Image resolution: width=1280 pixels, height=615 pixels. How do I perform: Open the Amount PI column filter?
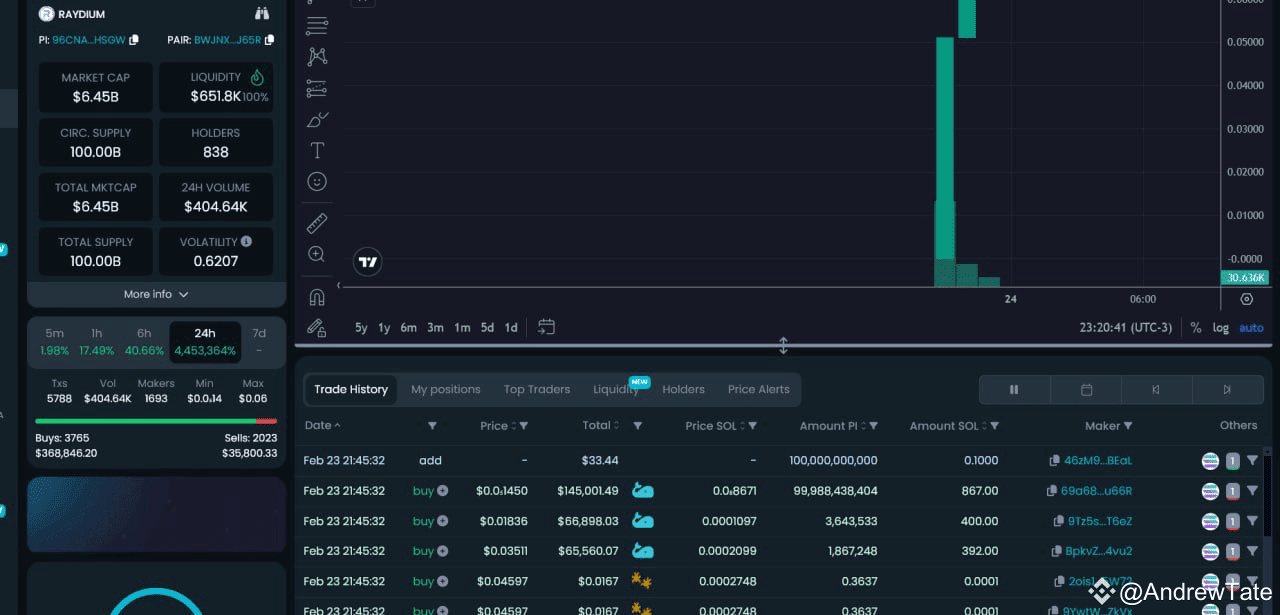[873, 426]
